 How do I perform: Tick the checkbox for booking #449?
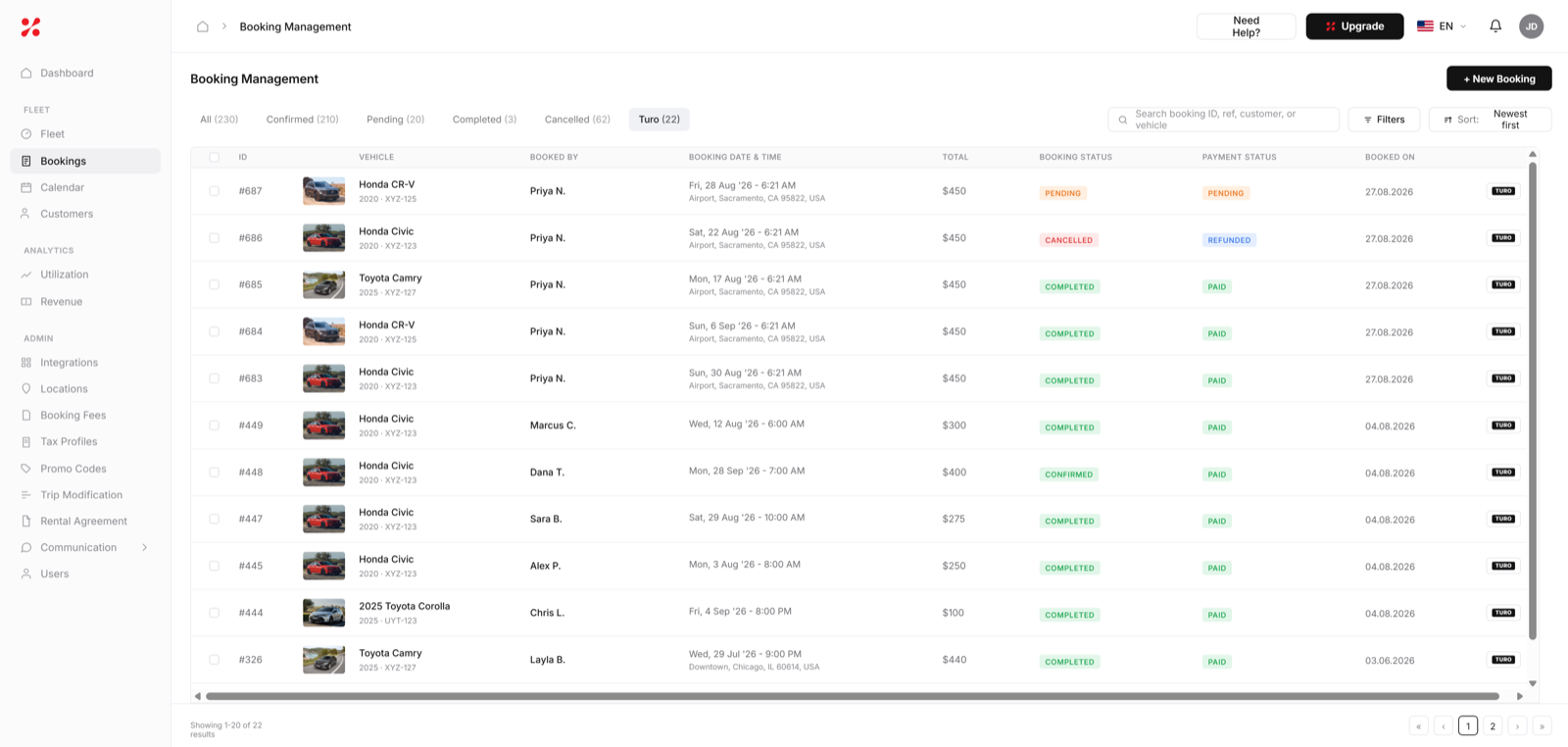pyautogui.click(x=214, y=425)
